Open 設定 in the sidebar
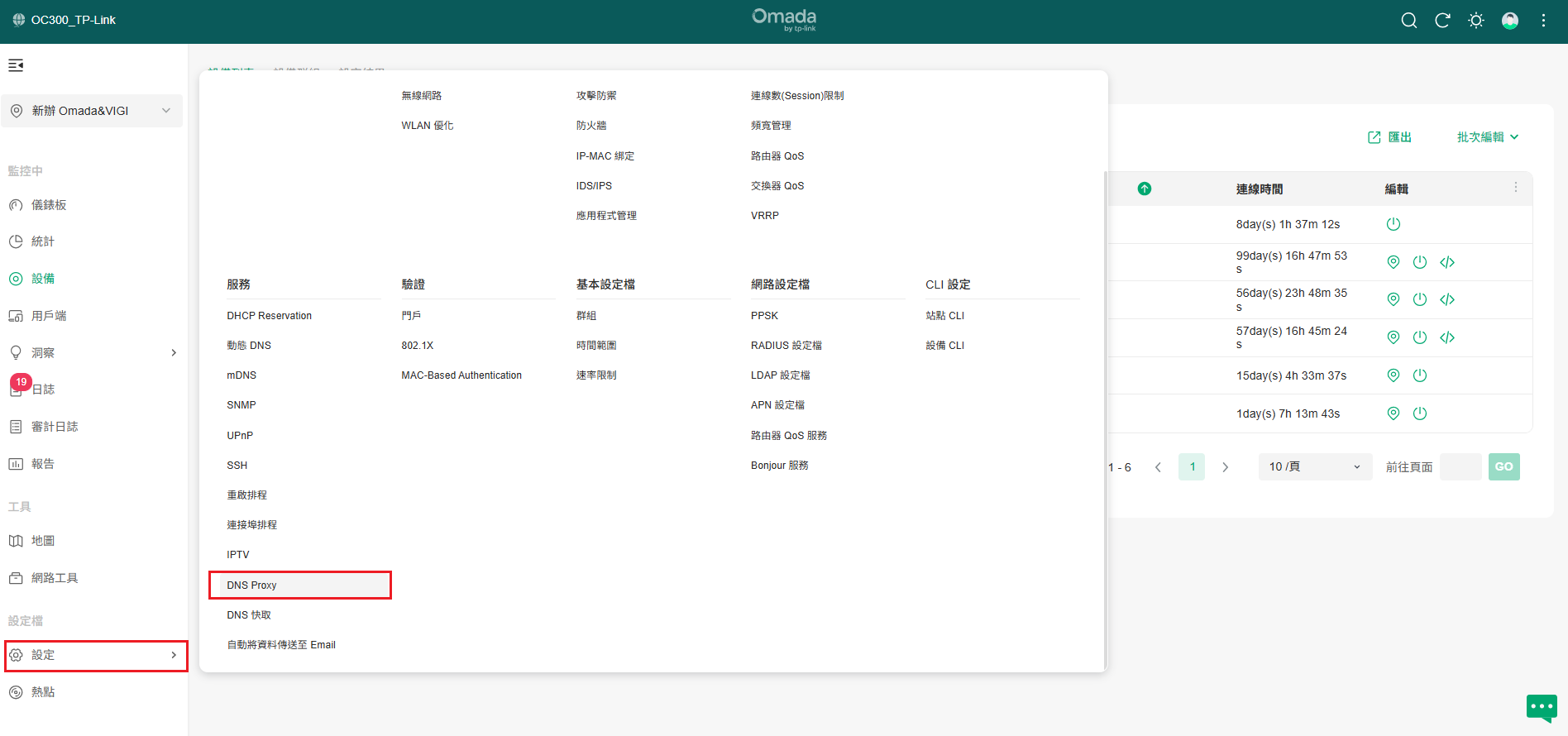The width and height of the screenshot is (1568, 736). [x=93, y=655]
